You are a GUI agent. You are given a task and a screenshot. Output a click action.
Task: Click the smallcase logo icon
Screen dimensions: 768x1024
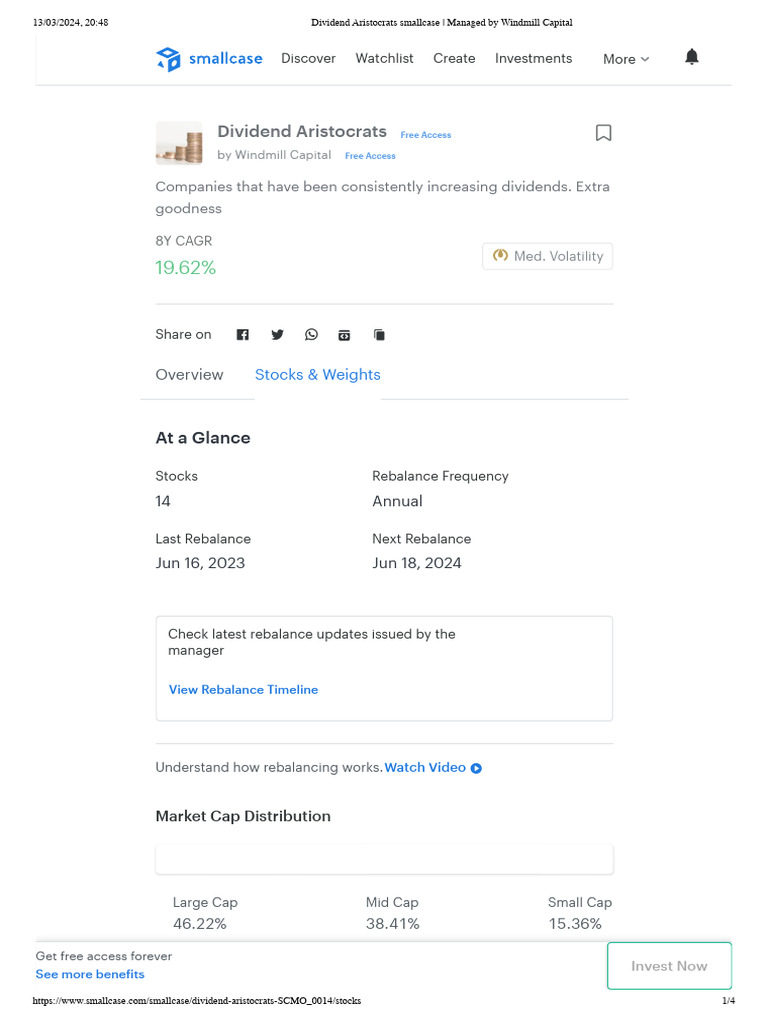168,59
